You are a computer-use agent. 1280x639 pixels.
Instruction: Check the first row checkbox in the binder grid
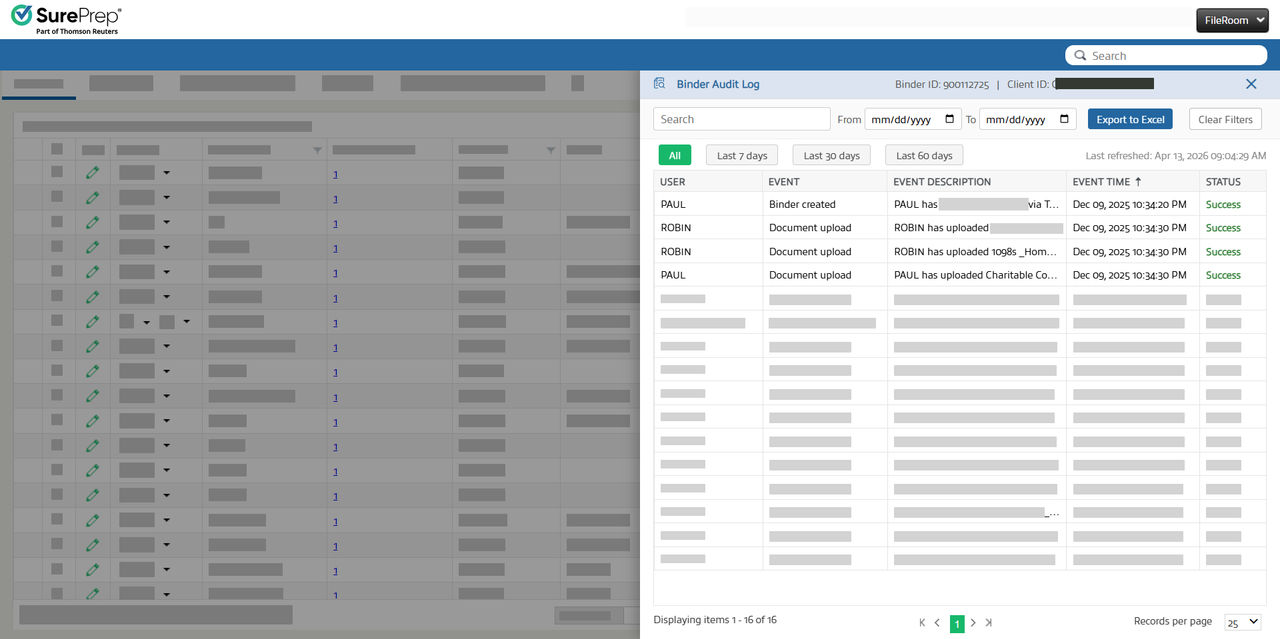(57, 172)
